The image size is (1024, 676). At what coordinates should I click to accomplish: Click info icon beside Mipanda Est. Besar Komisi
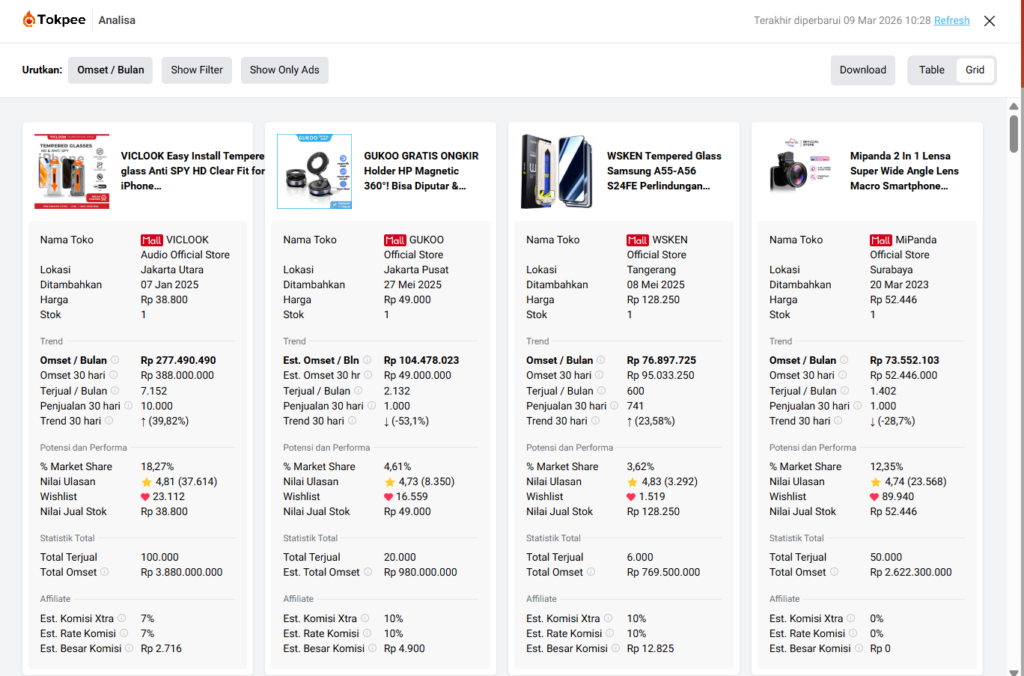tap(857, 648)
